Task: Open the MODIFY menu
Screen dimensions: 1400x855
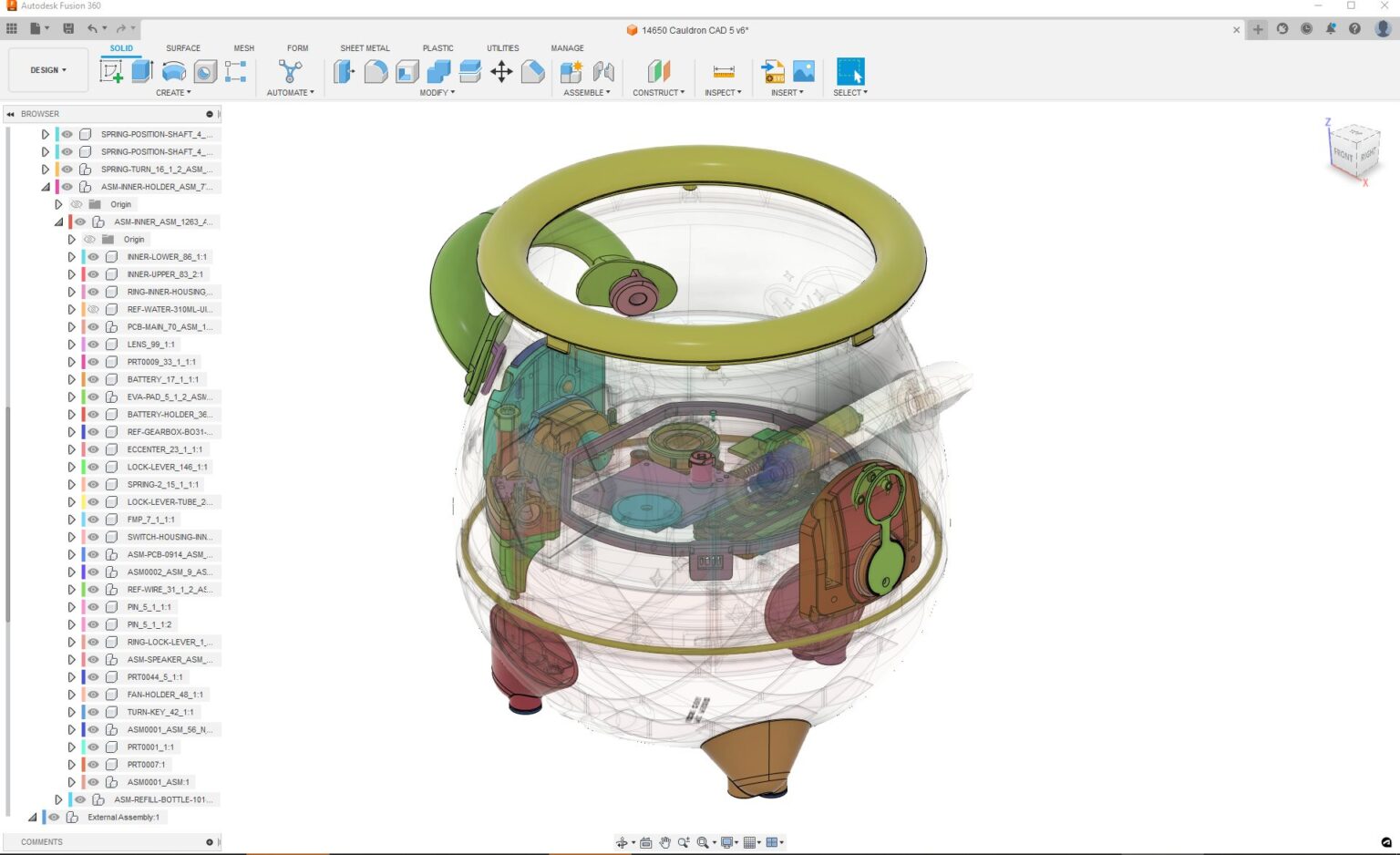Action: click(x=437, y=93)
